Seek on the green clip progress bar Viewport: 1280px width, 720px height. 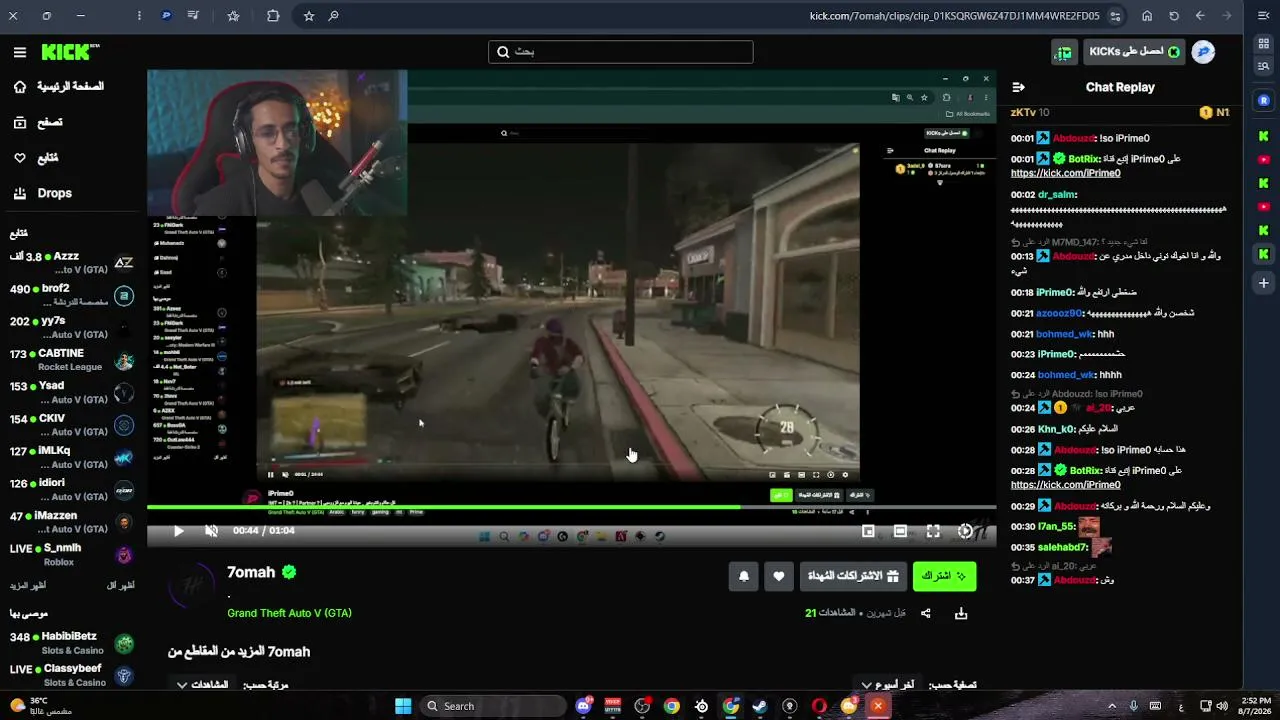pyautogui.click(x=571, y=508)
